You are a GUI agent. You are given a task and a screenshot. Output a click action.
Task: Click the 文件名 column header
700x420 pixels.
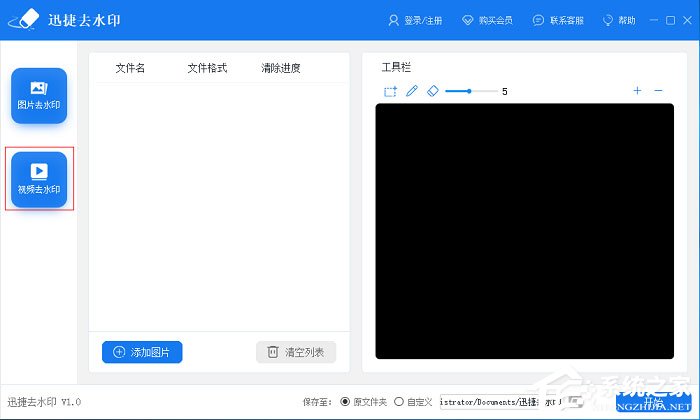[x=130, y=68]
